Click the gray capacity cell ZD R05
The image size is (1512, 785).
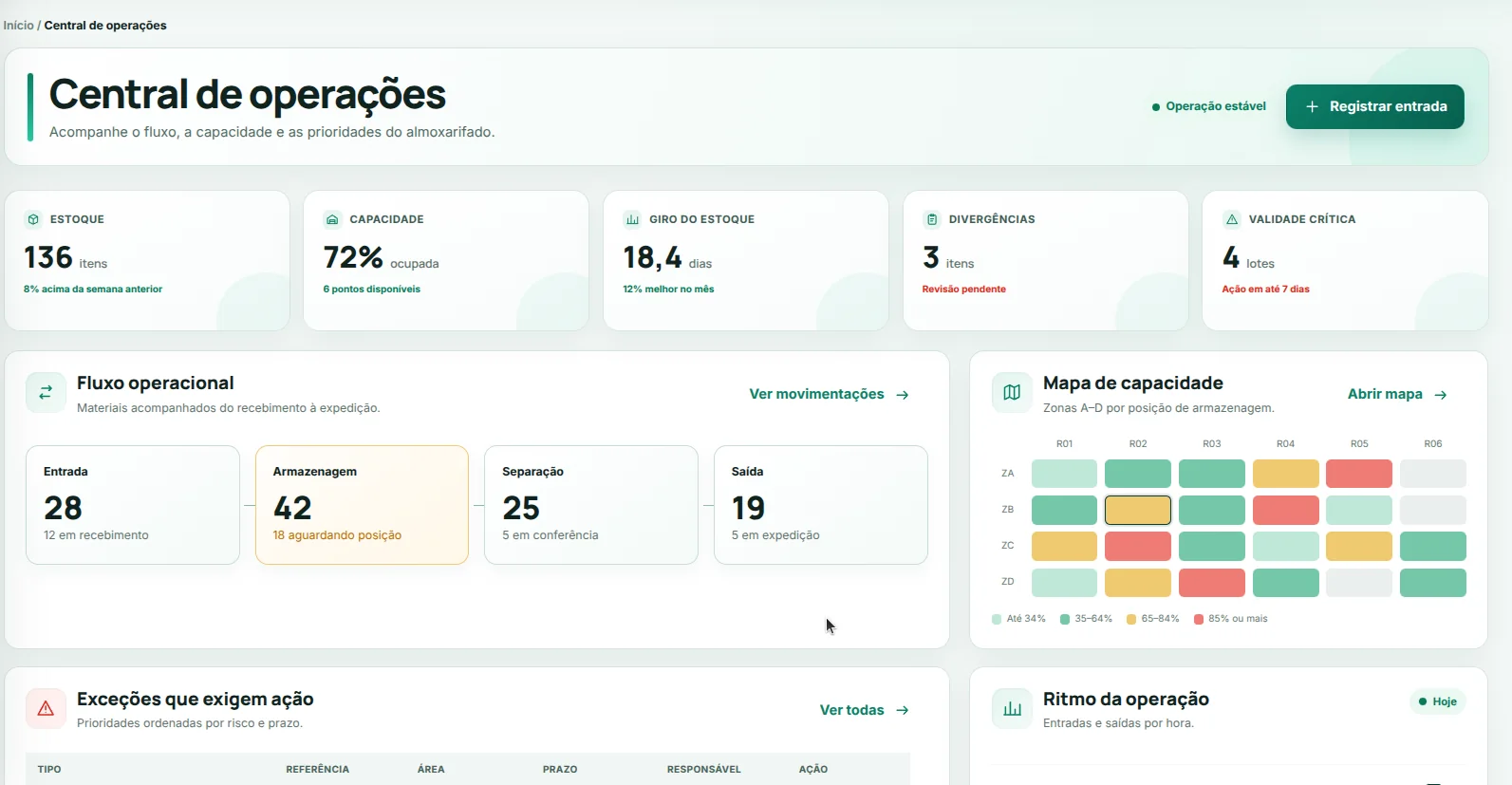click(x=1359, y=583)
